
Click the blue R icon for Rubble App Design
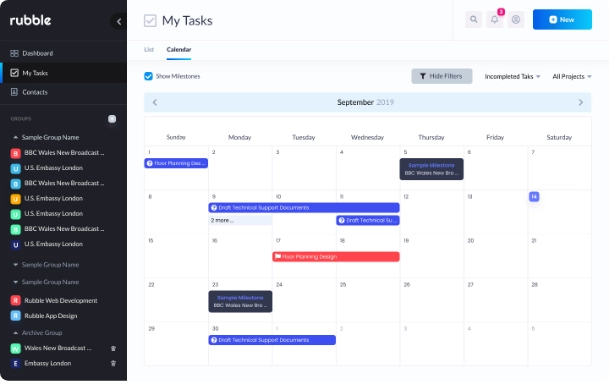(16, 316)
